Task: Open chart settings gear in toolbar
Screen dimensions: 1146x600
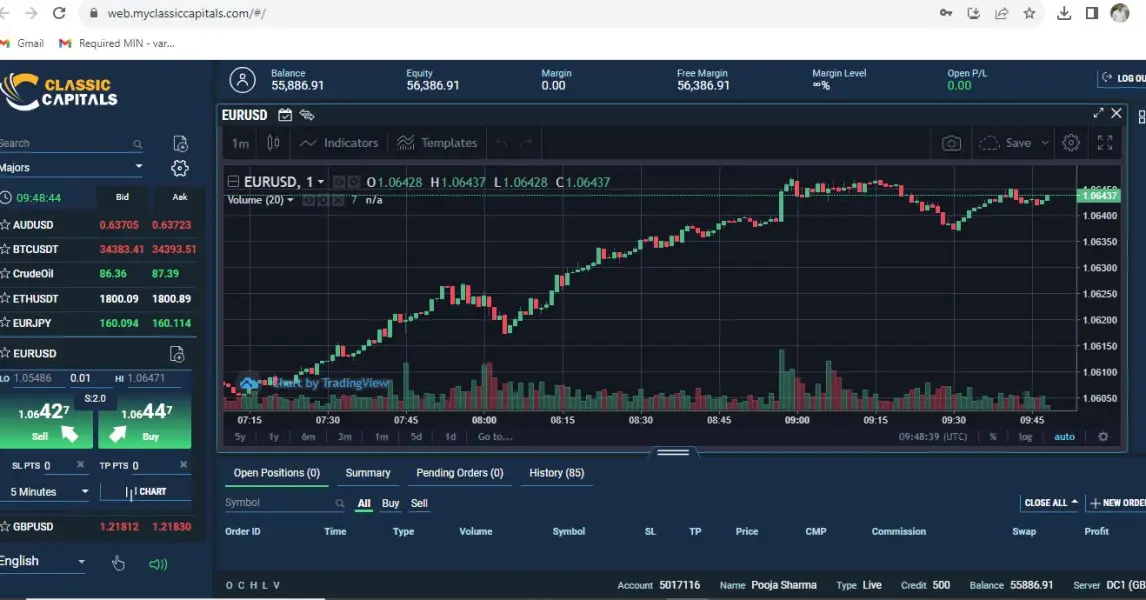Action: (x=1071, y=143)
